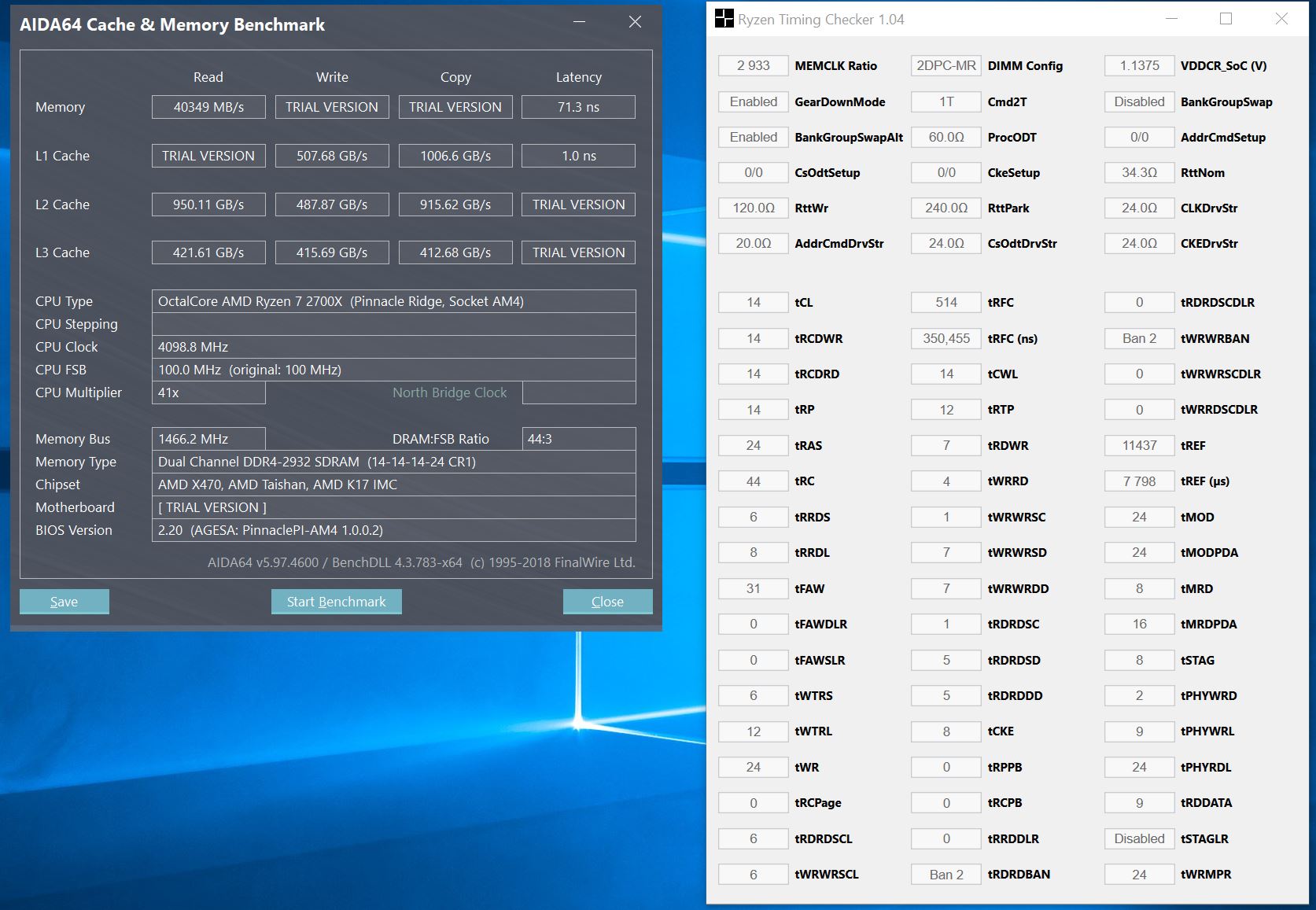Select the L1 Cache Copy value 1006.6 GB/s
This screenshot has height=910, width=1316.
[455, 156]
